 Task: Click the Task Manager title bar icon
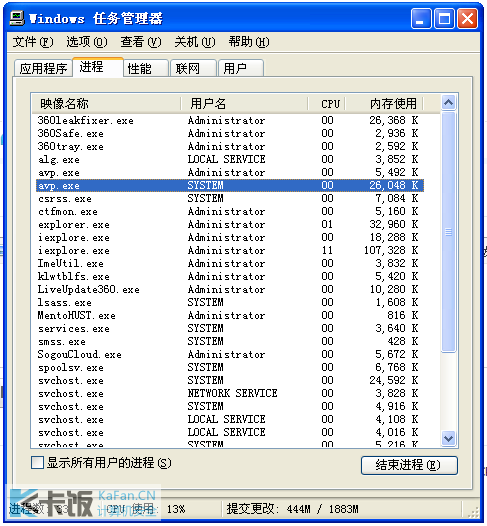pyautogui.click(x=17, y=18)
